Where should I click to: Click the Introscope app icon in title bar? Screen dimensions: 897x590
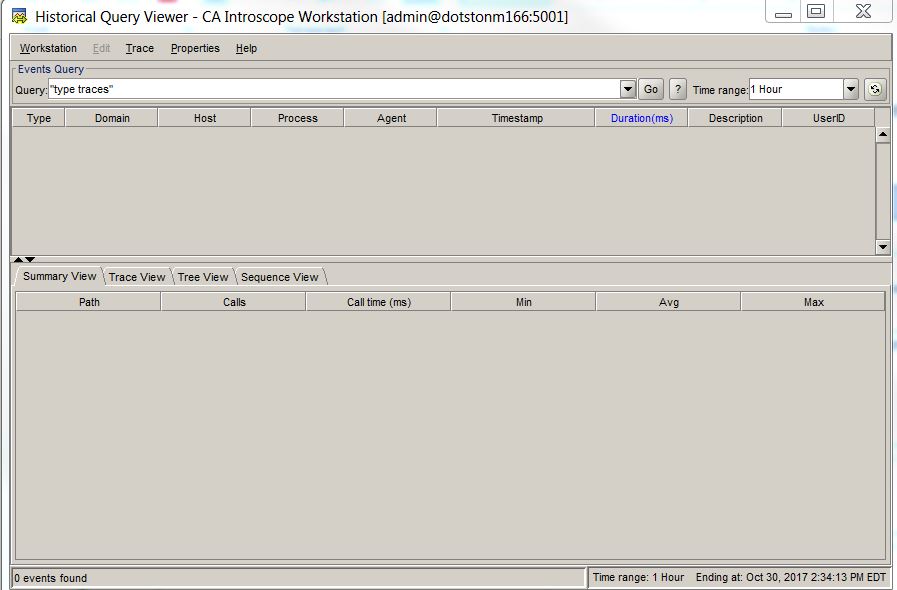point(19,17)
